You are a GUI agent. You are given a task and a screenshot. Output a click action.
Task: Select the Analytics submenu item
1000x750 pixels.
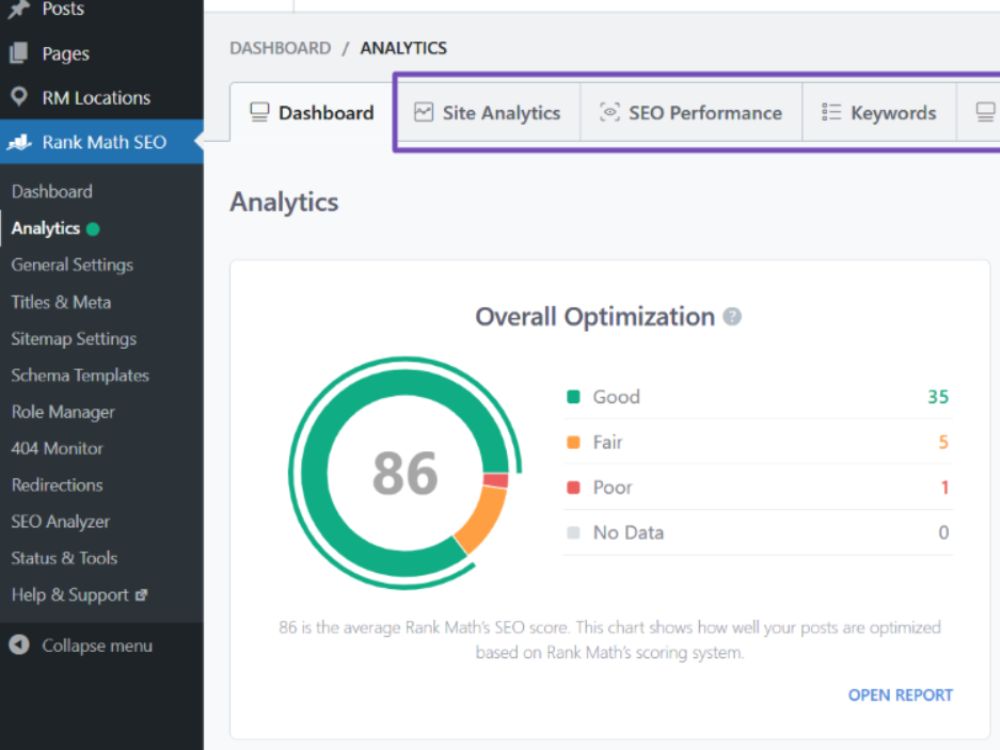tap(45, 228)
